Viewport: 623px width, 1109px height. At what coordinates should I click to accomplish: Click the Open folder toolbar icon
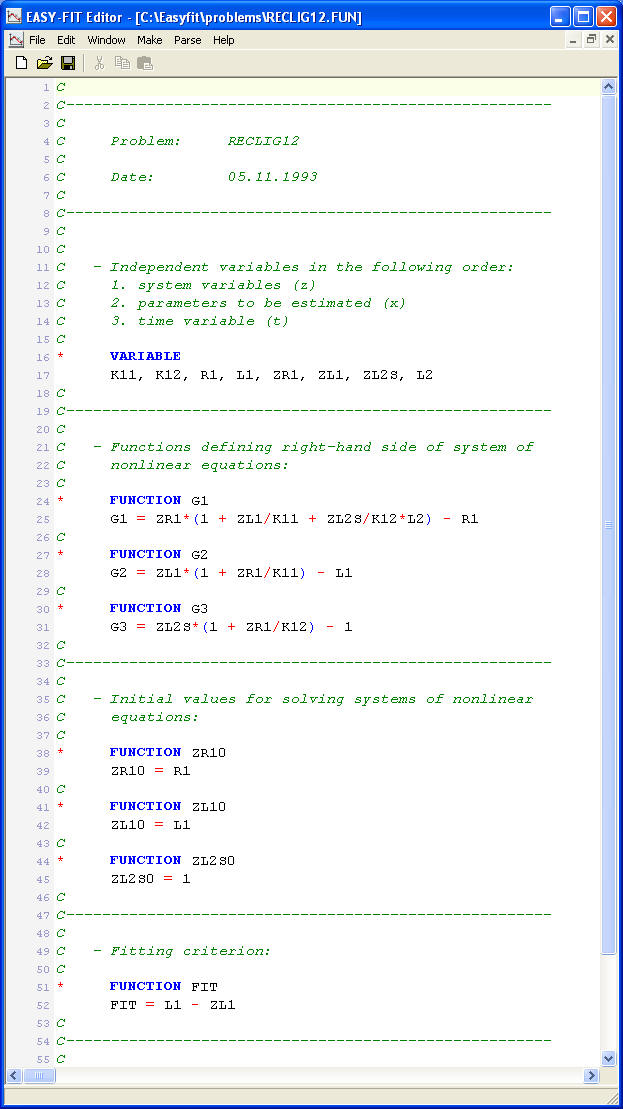(x=44, y=63)
